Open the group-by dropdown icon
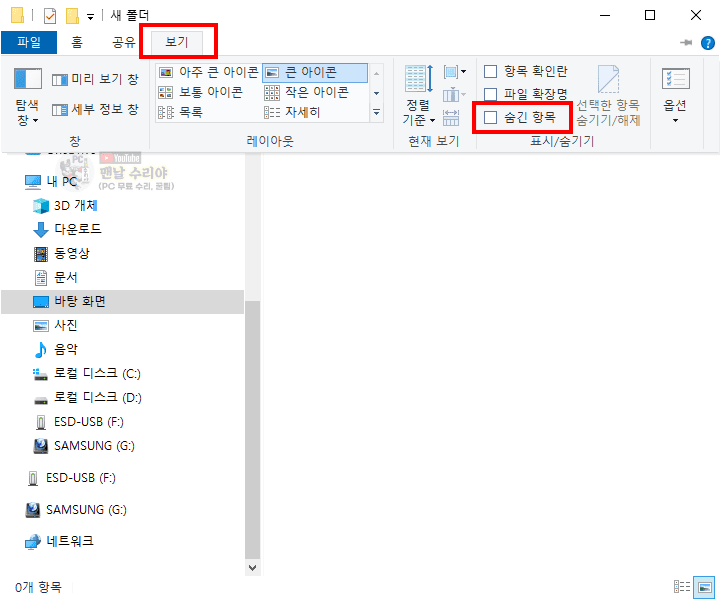The height and width of the screenshot is (600, 720). (x=455, y=72)
